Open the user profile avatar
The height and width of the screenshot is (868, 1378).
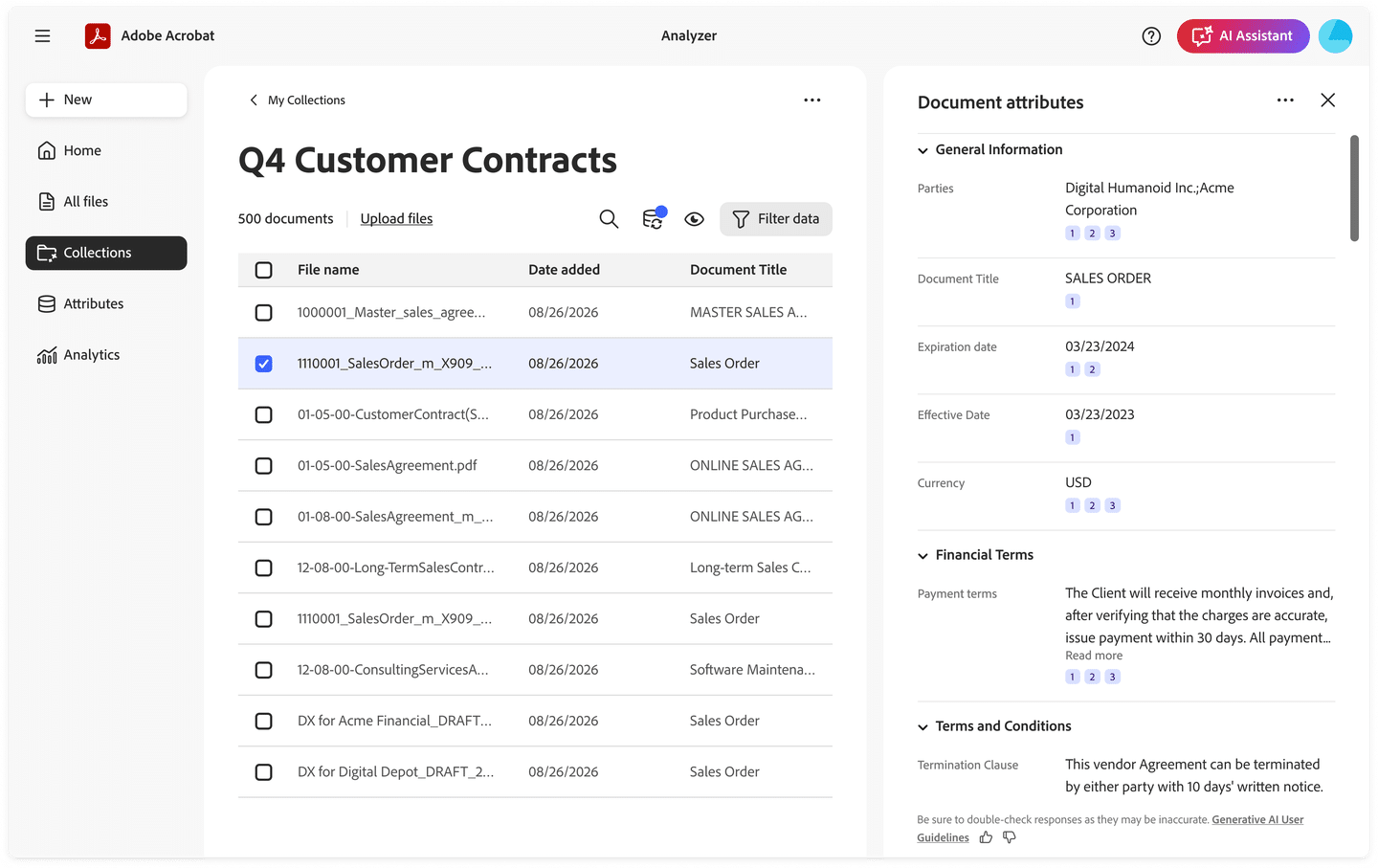1335,36
